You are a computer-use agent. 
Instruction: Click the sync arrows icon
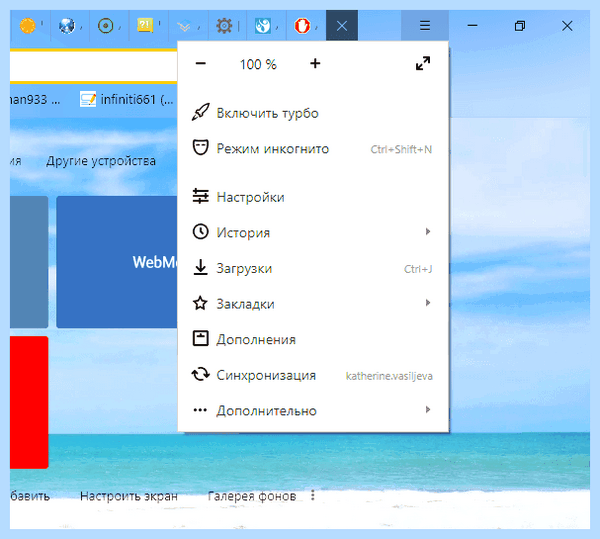[x=201, y=374]
